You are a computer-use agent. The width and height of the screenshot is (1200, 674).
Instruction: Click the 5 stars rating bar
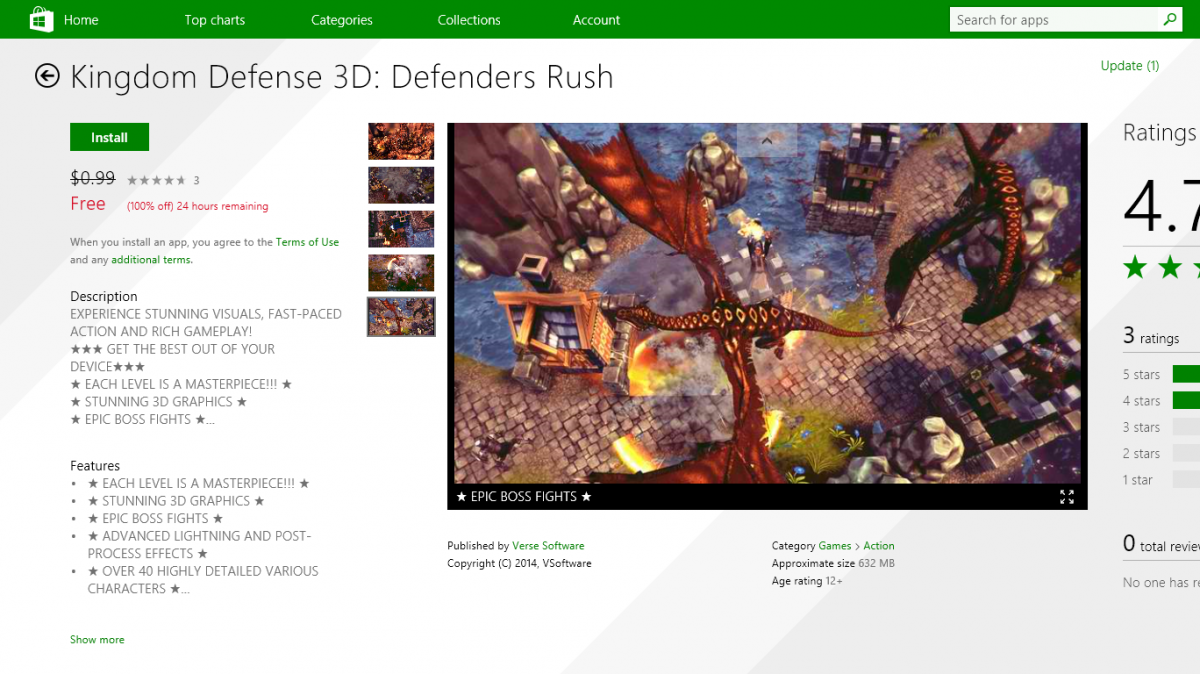[1186, 374]
